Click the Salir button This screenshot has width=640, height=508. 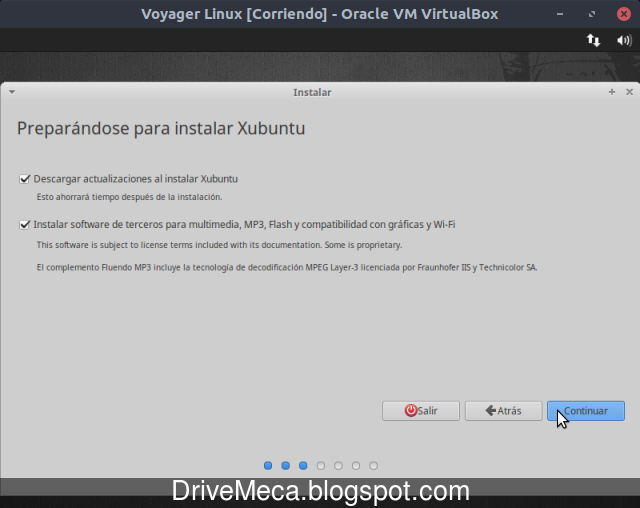click(421, 410)
